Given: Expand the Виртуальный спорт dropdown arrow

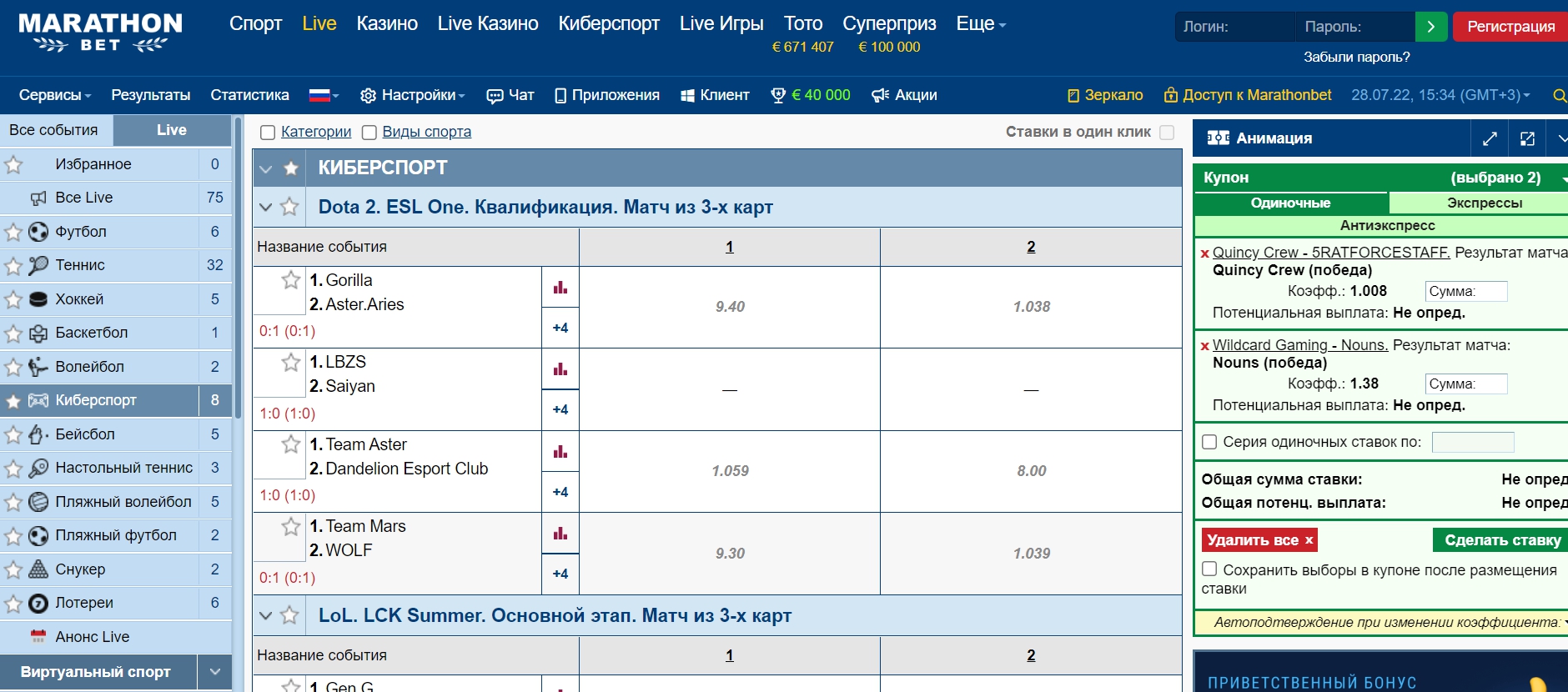Looking at the screenshot, I should (x=214, y=672).
